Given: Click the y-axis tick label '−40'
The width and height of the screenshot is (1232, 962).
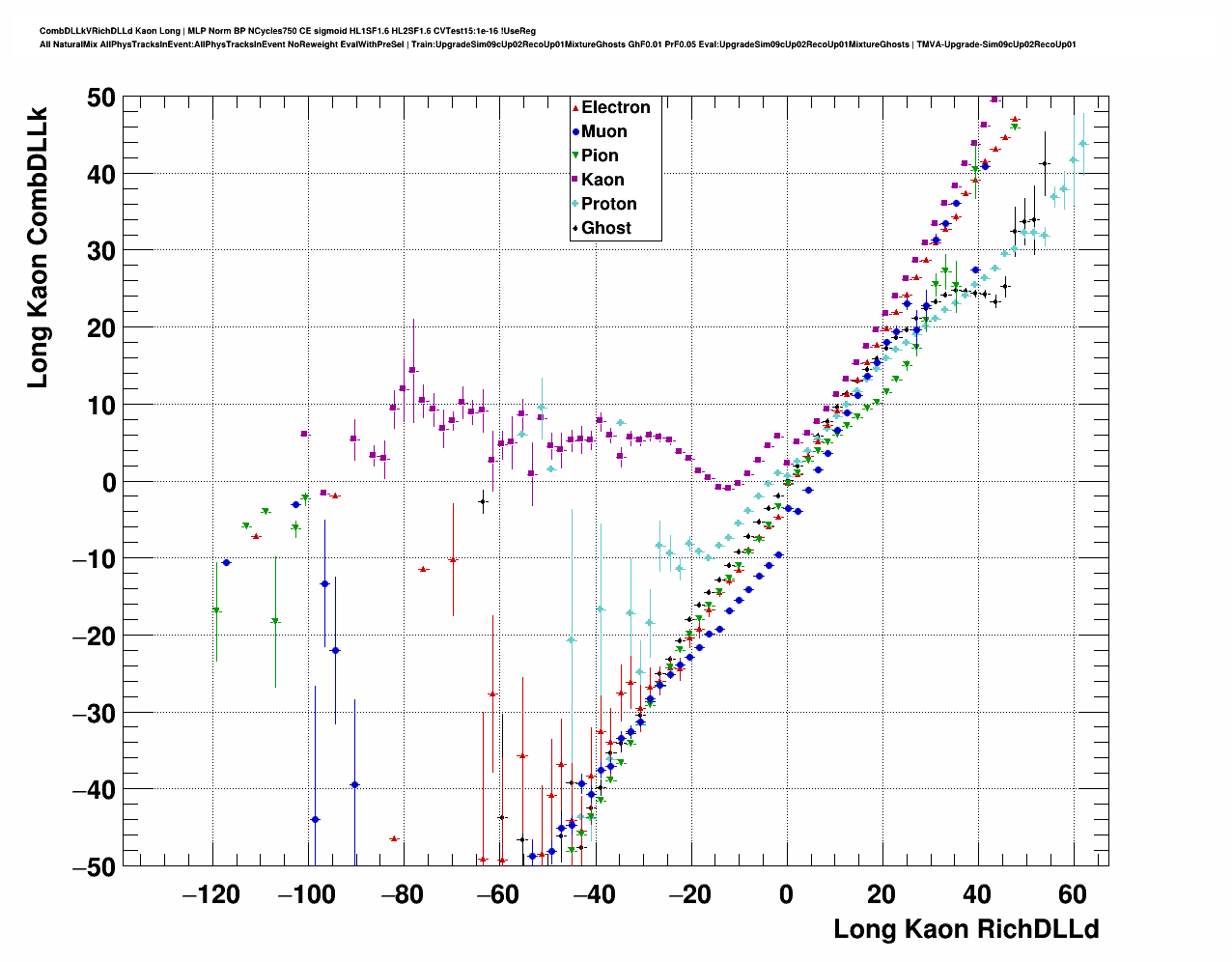Looking at the screenshot, I should click(93, 790).
